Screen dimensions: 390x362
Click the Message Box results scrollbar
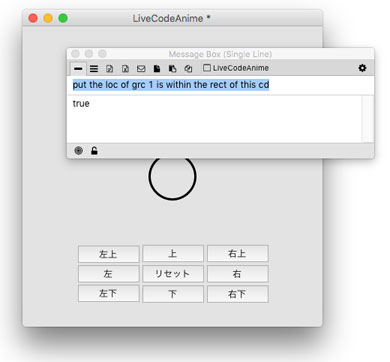coord(368,119)
